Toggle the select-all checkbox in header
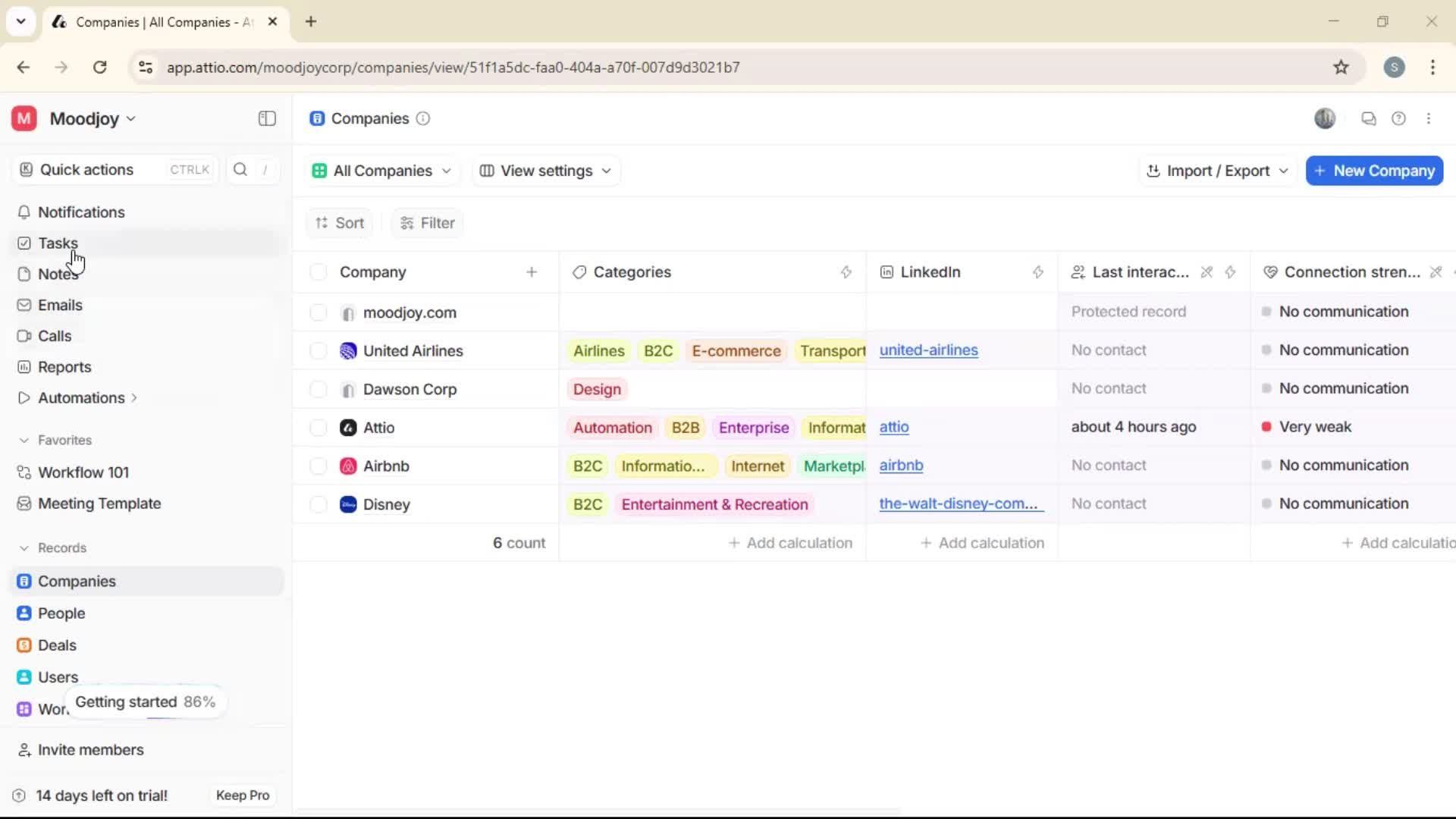Viewport: 1456px width, 819px height. point(318,272)
